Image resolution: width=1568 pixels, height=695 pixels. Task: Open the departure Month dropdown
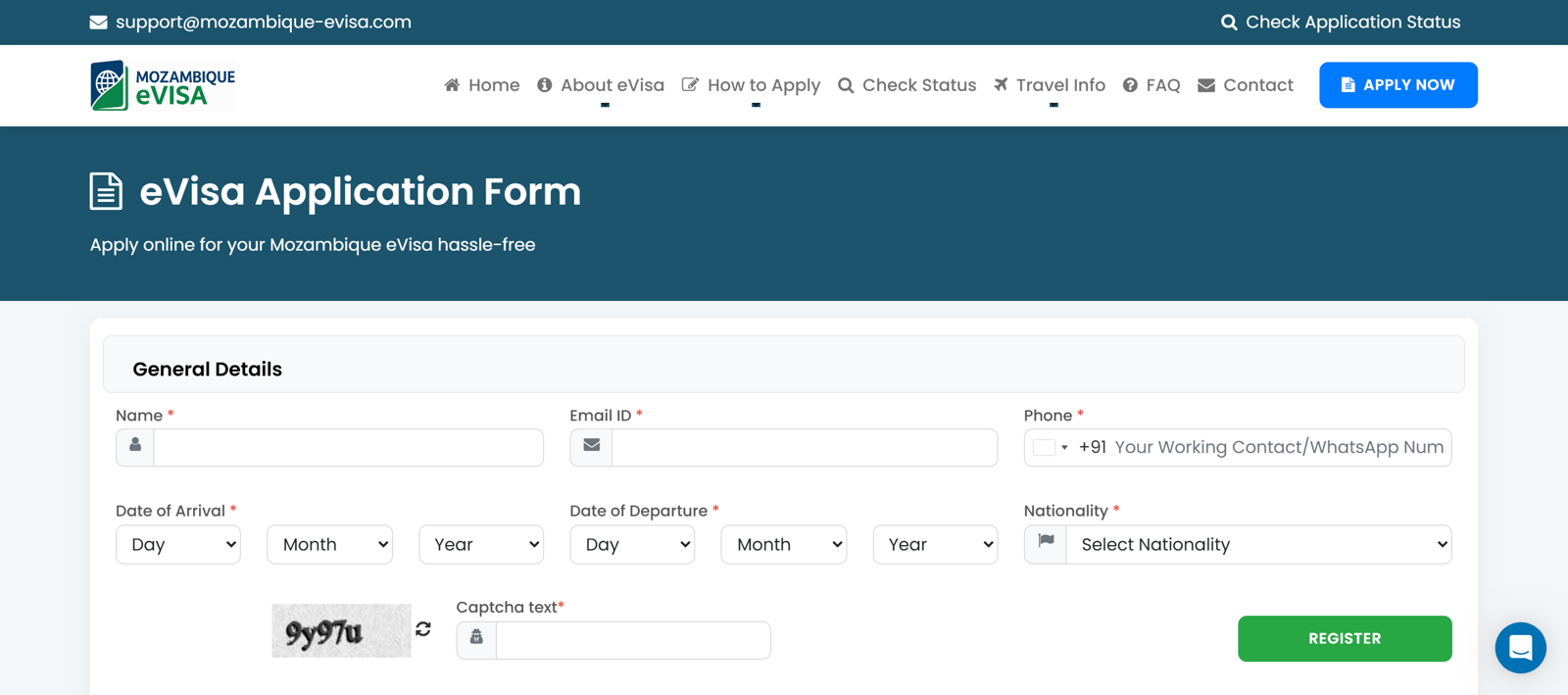click(783, 545)
